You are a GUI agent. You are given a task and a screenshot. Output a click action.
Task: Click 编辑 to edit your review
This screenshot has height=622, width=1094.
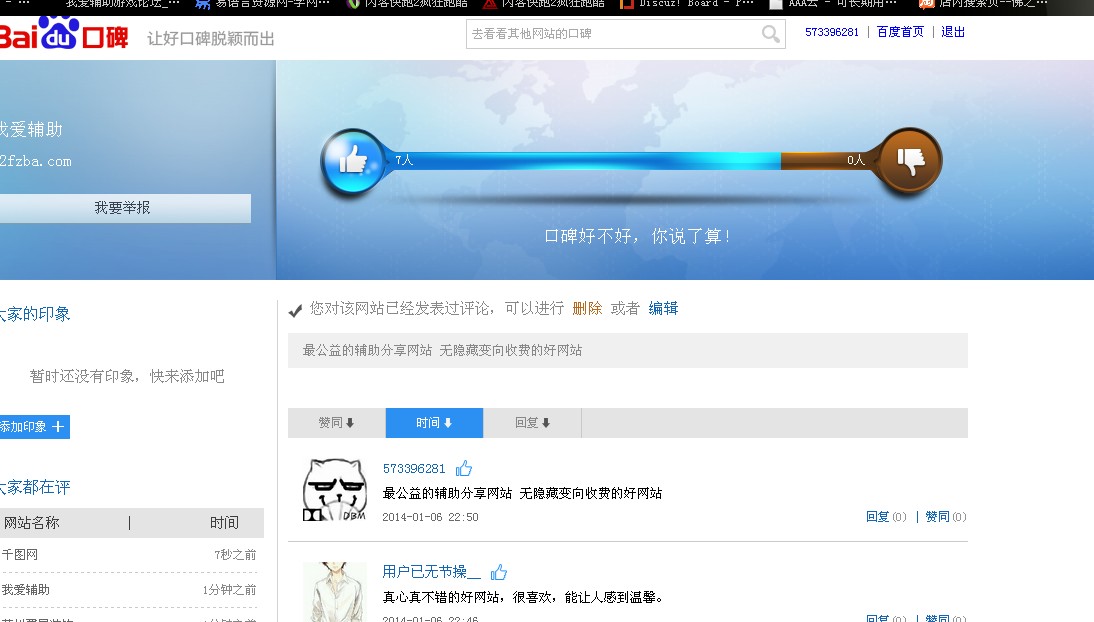tap(663, 309)
